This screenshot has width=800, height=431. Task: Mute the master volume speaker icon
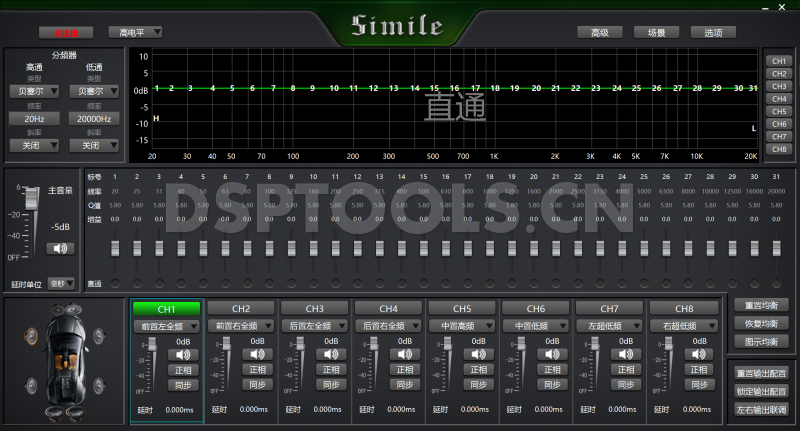pyautogui.click(x=62, y=248)
